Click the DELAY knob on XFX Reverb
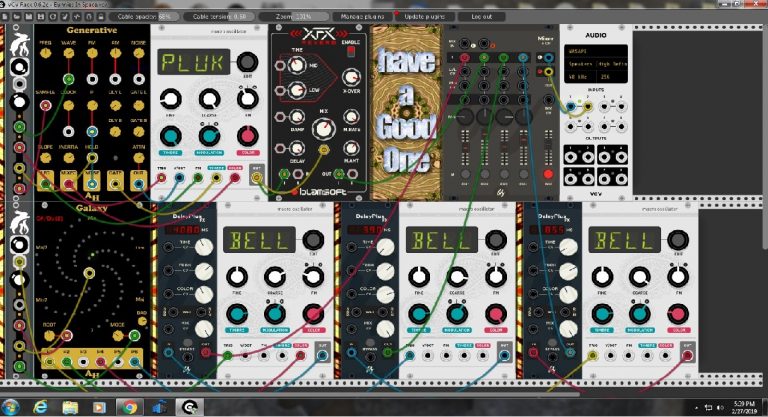 (296, 147)
